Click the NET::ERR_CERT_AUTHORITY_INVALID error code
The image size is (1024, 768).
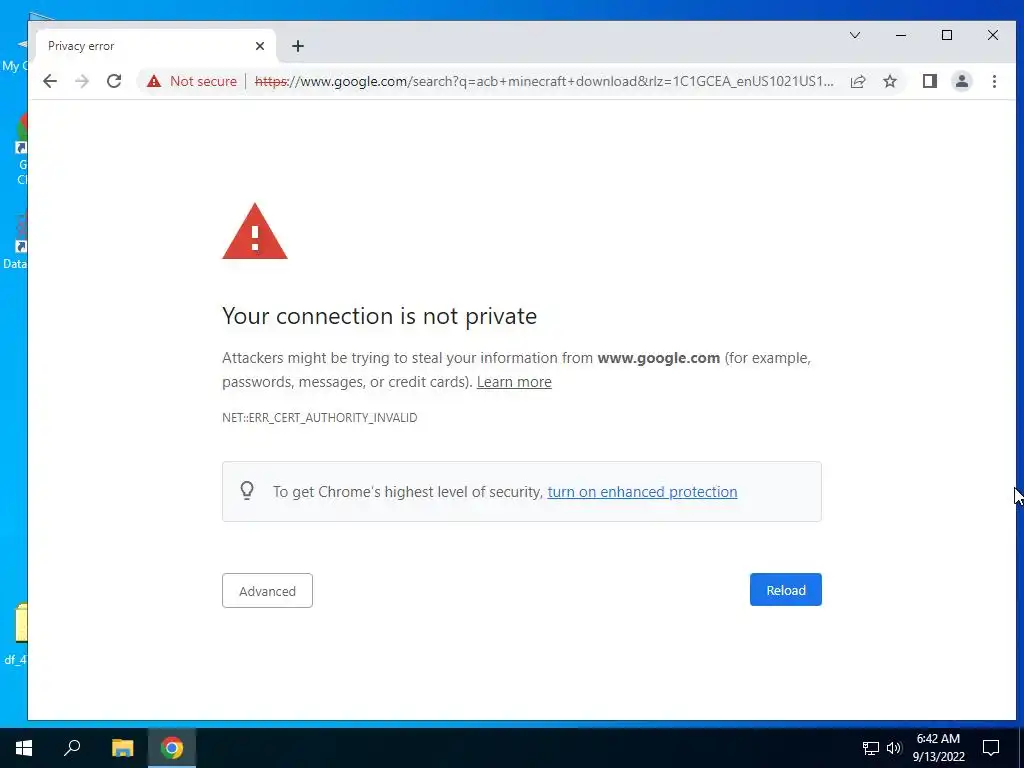coord(319,417)
